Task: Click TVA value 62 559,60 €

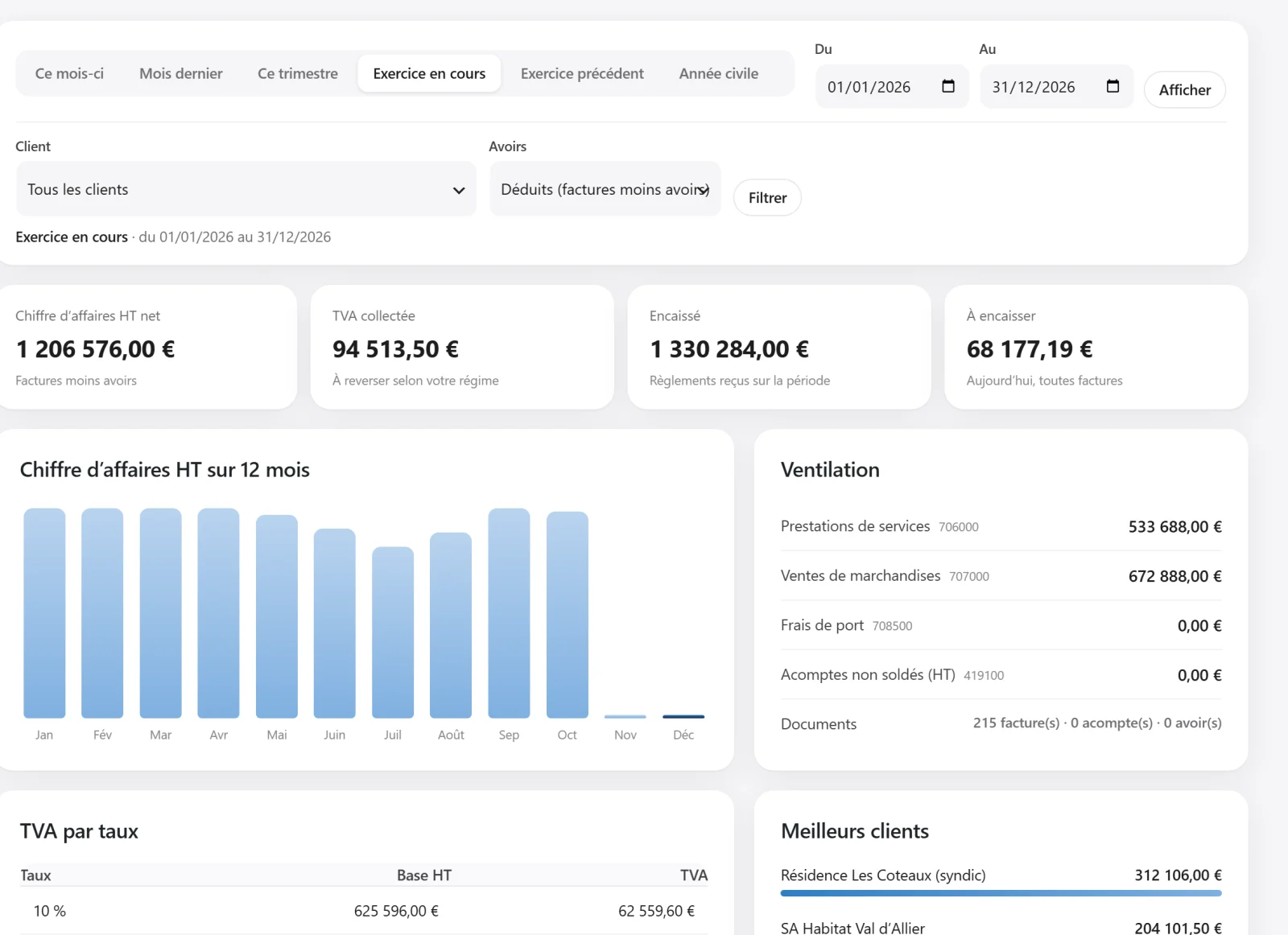Action: [x=656, y=911]
